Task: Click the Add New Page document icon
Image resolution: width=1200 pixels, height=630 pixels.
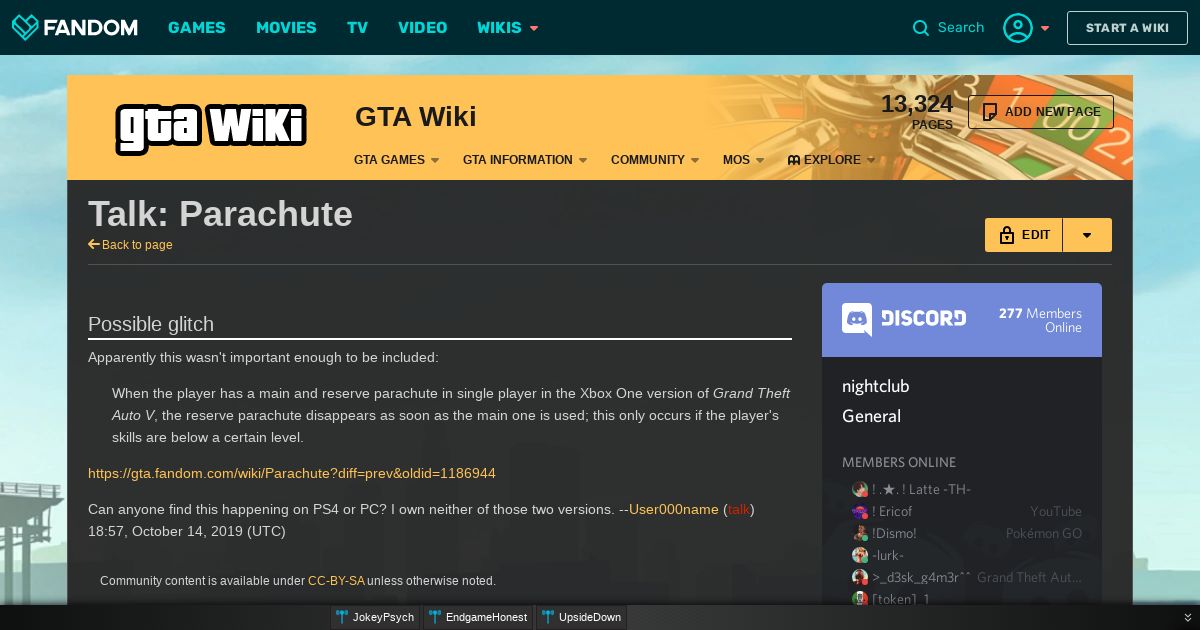Action: point(990,112)
